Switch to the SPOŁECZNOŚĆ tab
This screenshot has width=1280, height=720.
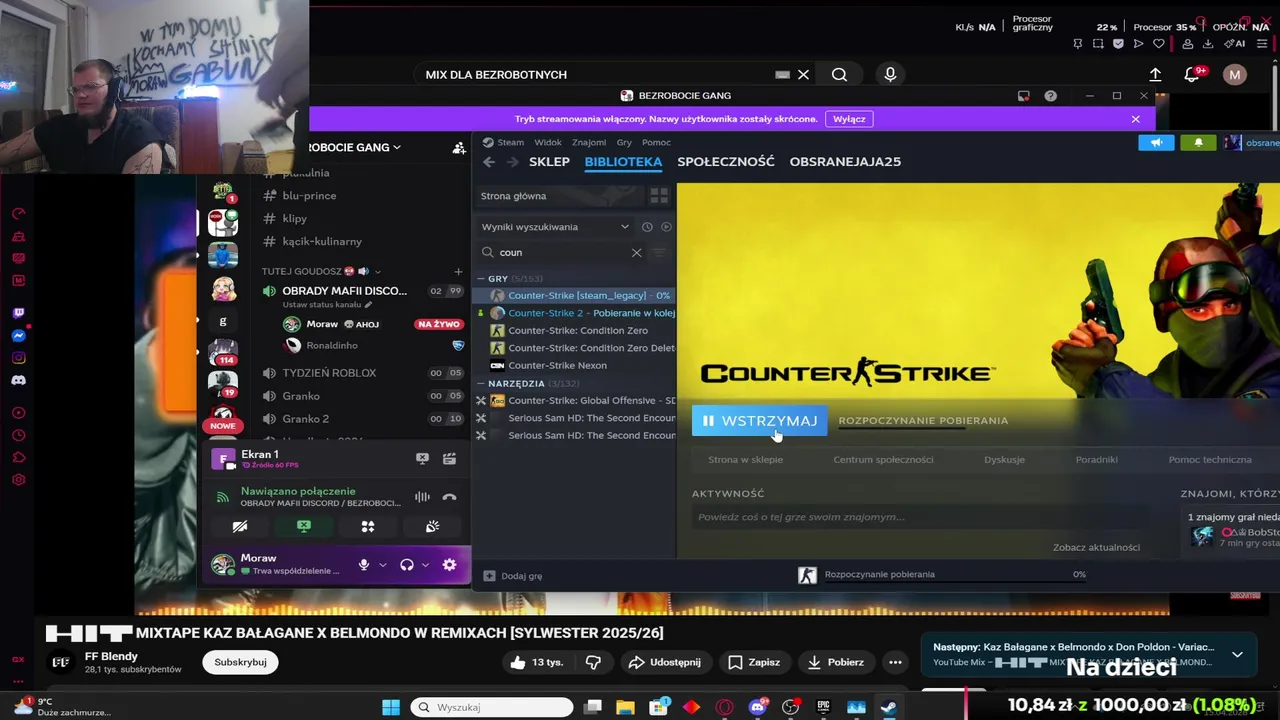(x=726, y=162)
